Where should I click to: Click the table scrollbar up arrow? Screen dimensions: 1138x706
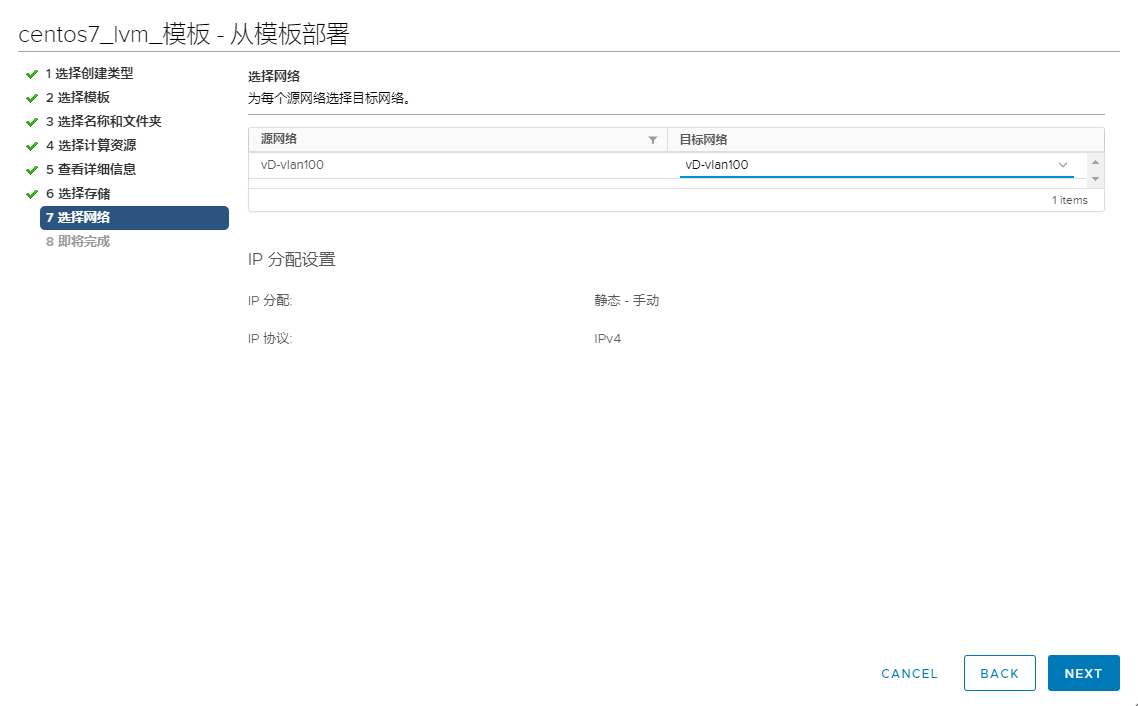[1095, 162]
